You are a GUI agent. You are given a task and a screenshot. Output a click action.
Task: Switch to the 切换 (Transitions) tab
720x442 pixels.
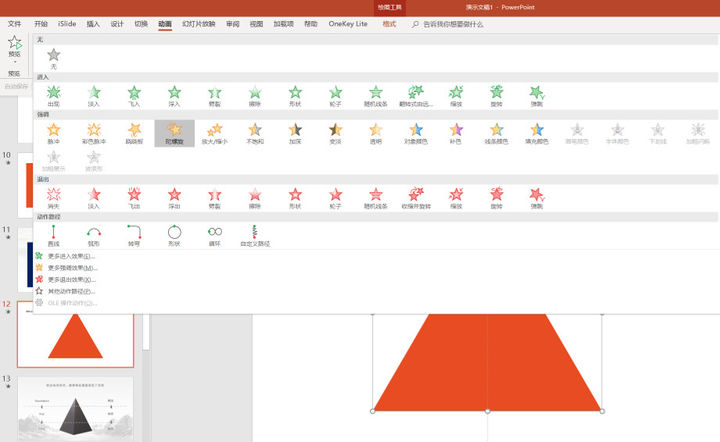pos(141,24)
